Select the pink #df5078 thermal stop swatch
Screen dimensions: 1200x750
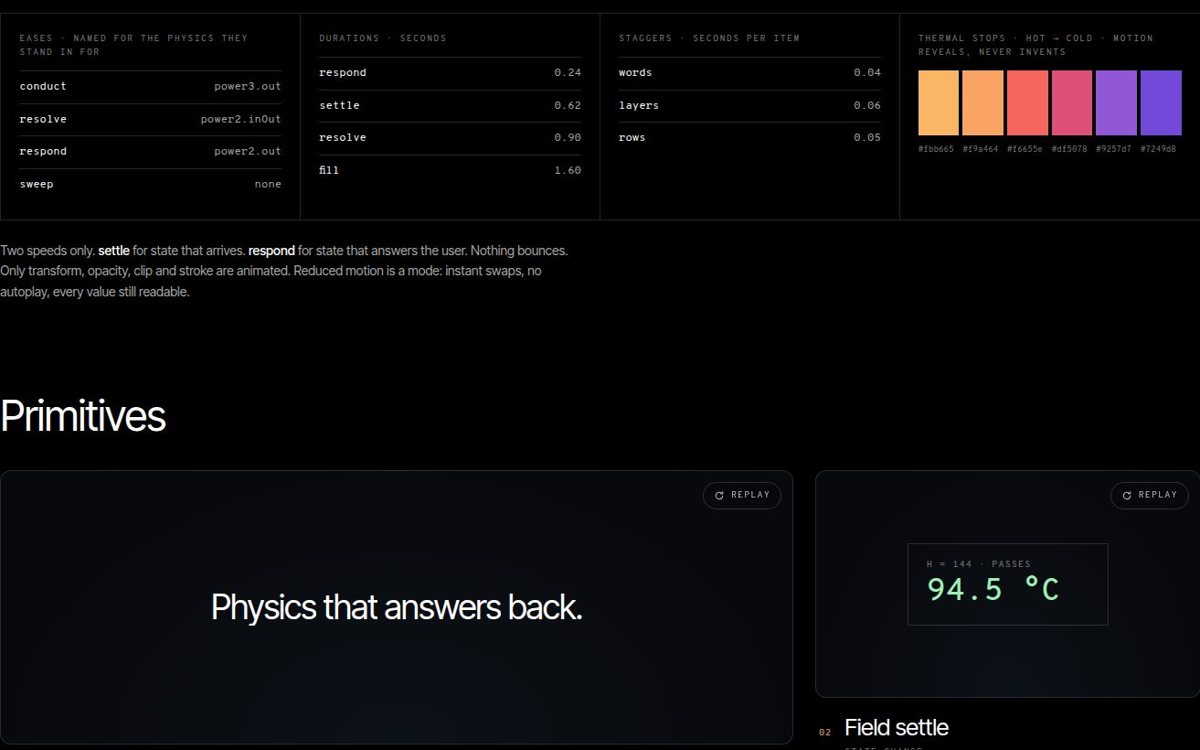tap(1072, 103)
